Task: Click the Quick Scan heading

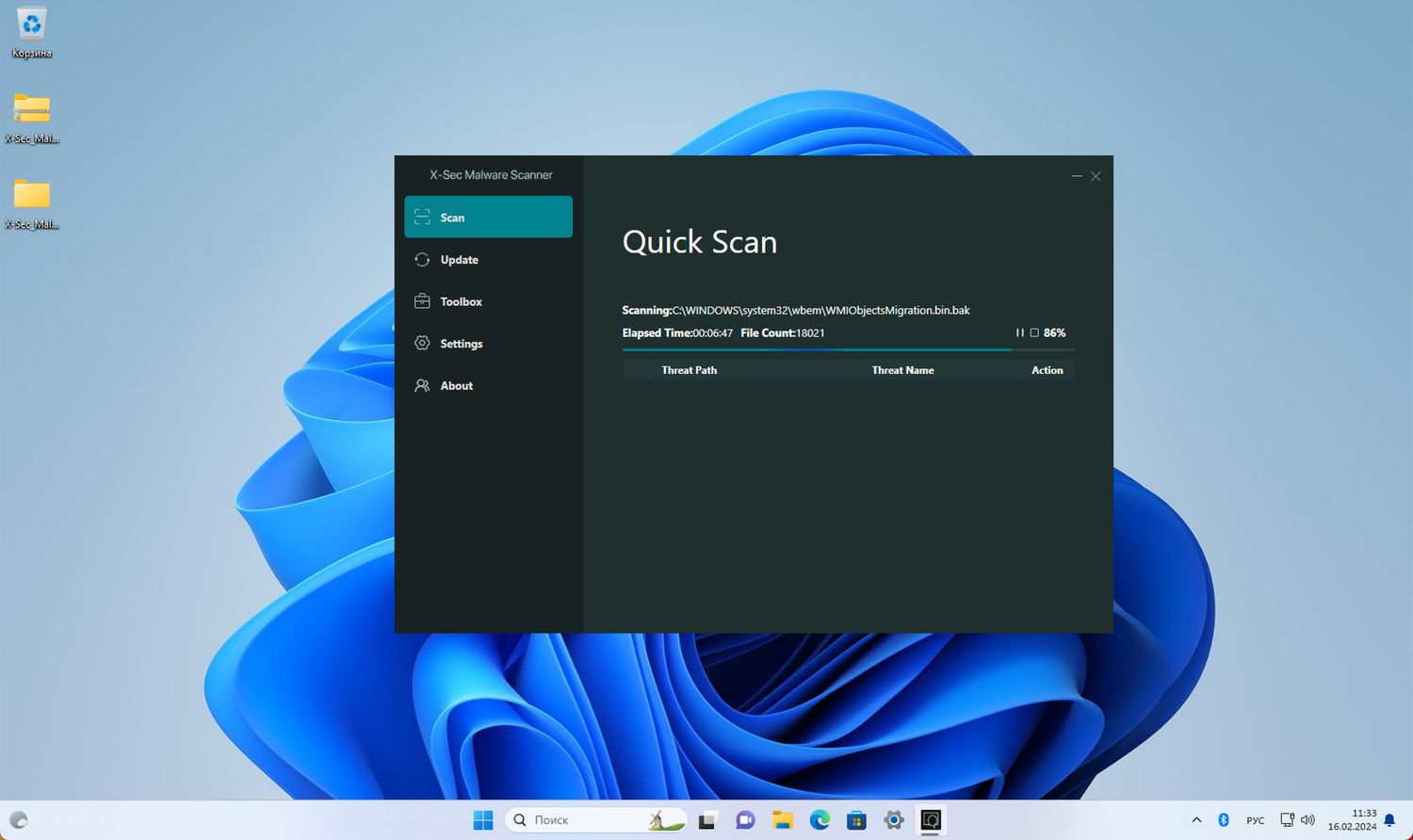Action: pyautogui.click(x=700, y=242)
